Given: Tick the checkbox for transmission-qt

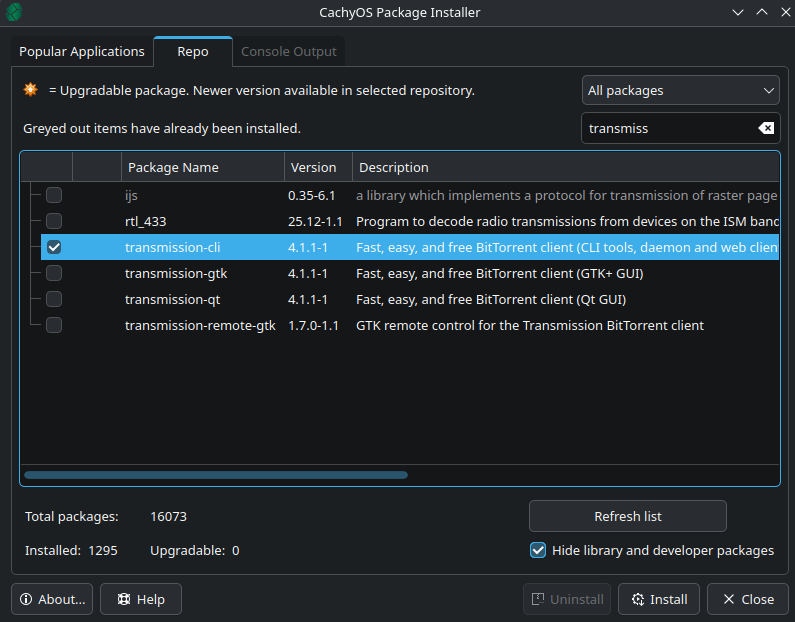Looking at the screenshot, I should [x=54, y=299].
